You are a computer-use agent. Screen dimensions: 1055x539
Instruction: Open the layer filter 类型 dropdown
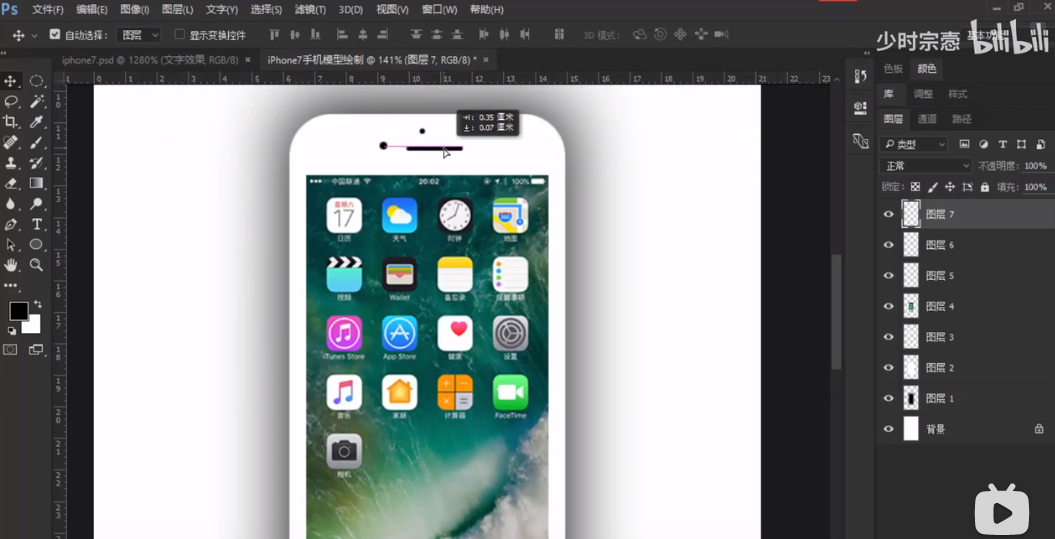coord(914,144)
